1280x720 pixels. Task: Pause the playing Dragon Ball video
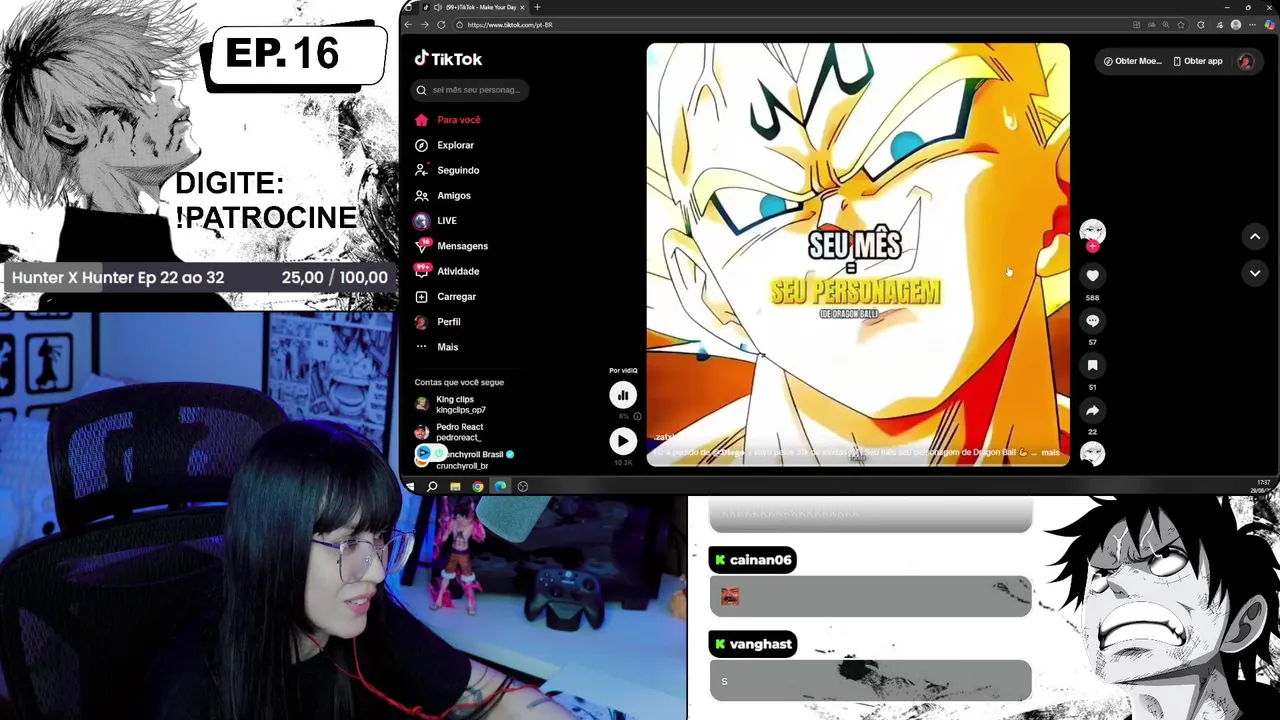[x=858, y=254]
